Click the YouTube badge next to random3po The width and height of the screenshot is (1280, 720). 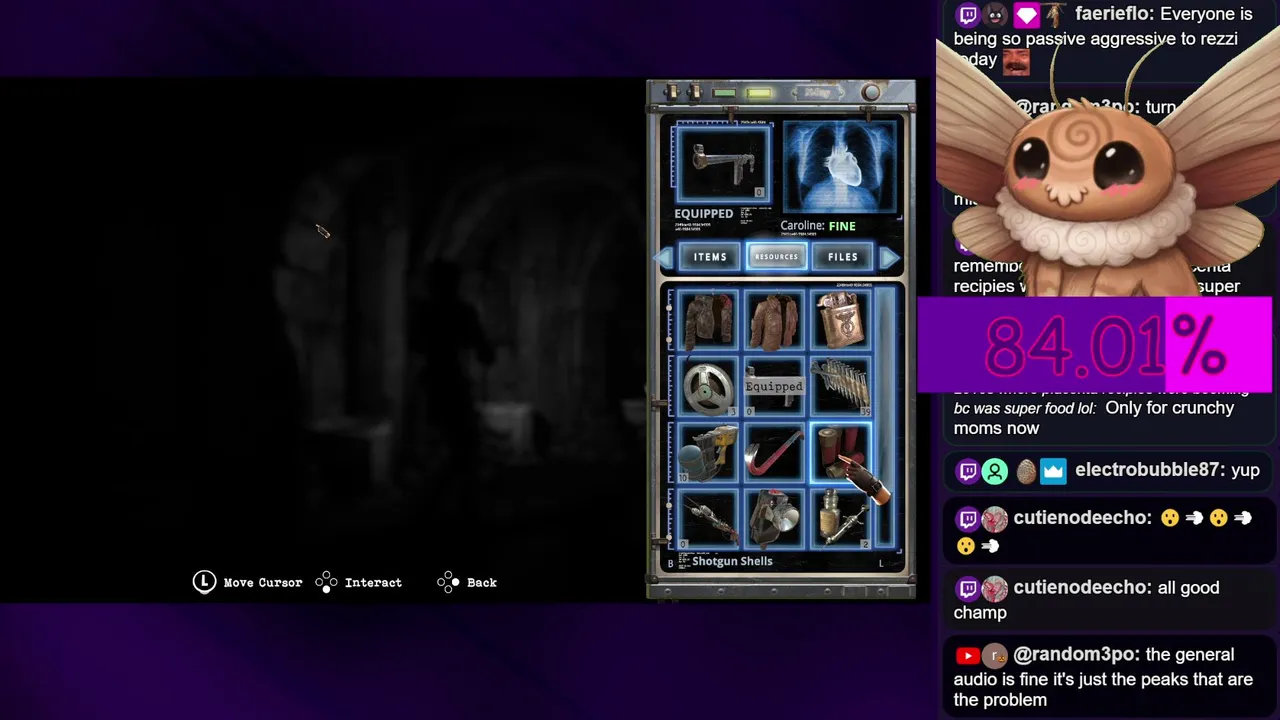[967, 656]
